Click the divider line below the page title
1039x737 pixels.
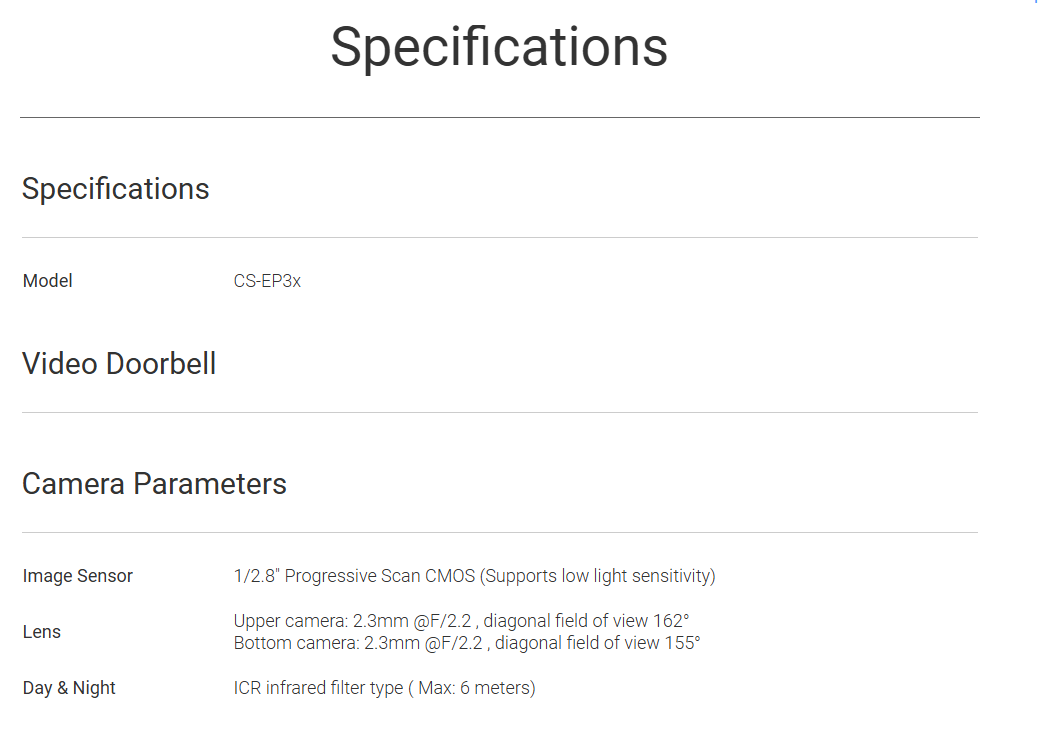point(499,117)
